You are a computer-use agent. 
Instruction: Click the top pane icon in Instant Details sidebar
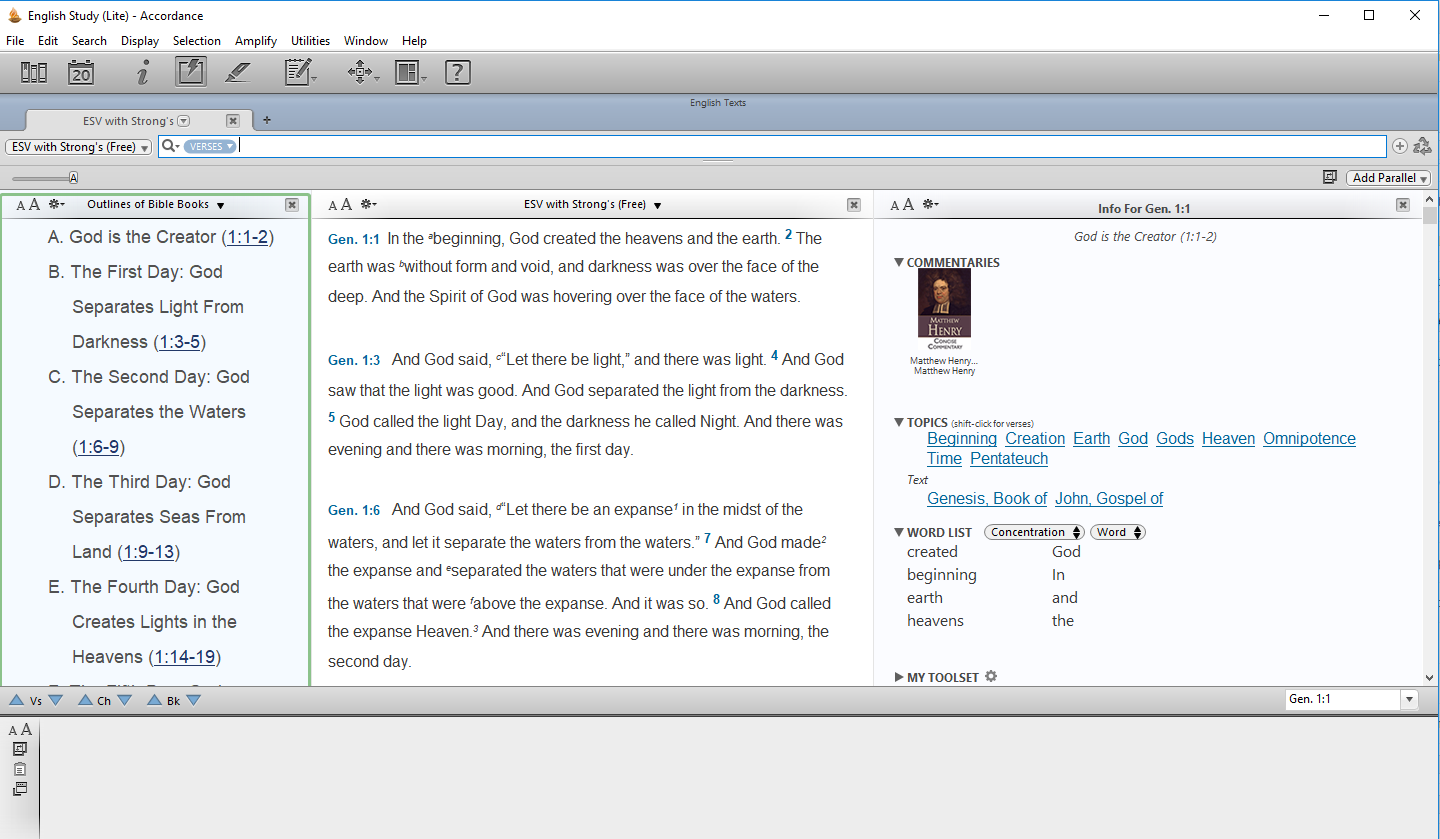click(20, 749)
